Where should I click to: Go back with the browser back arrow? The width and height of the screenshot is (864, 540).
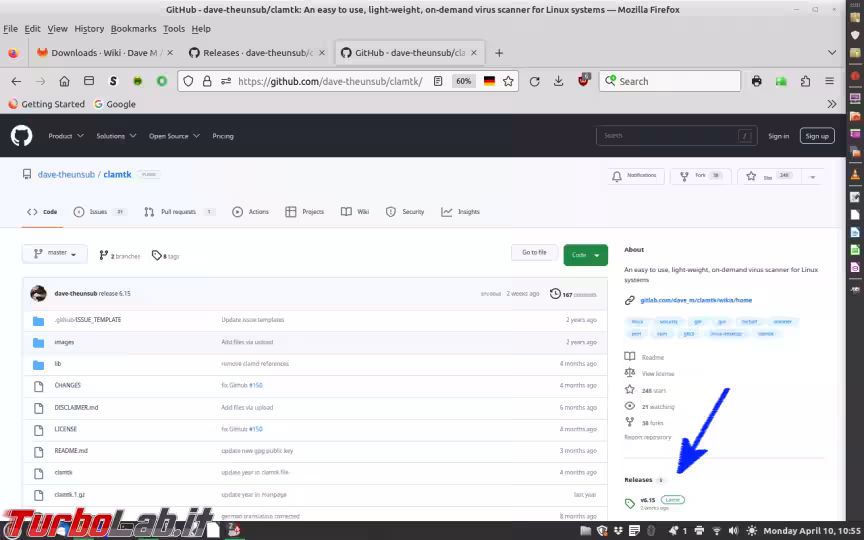click(16, 82)
